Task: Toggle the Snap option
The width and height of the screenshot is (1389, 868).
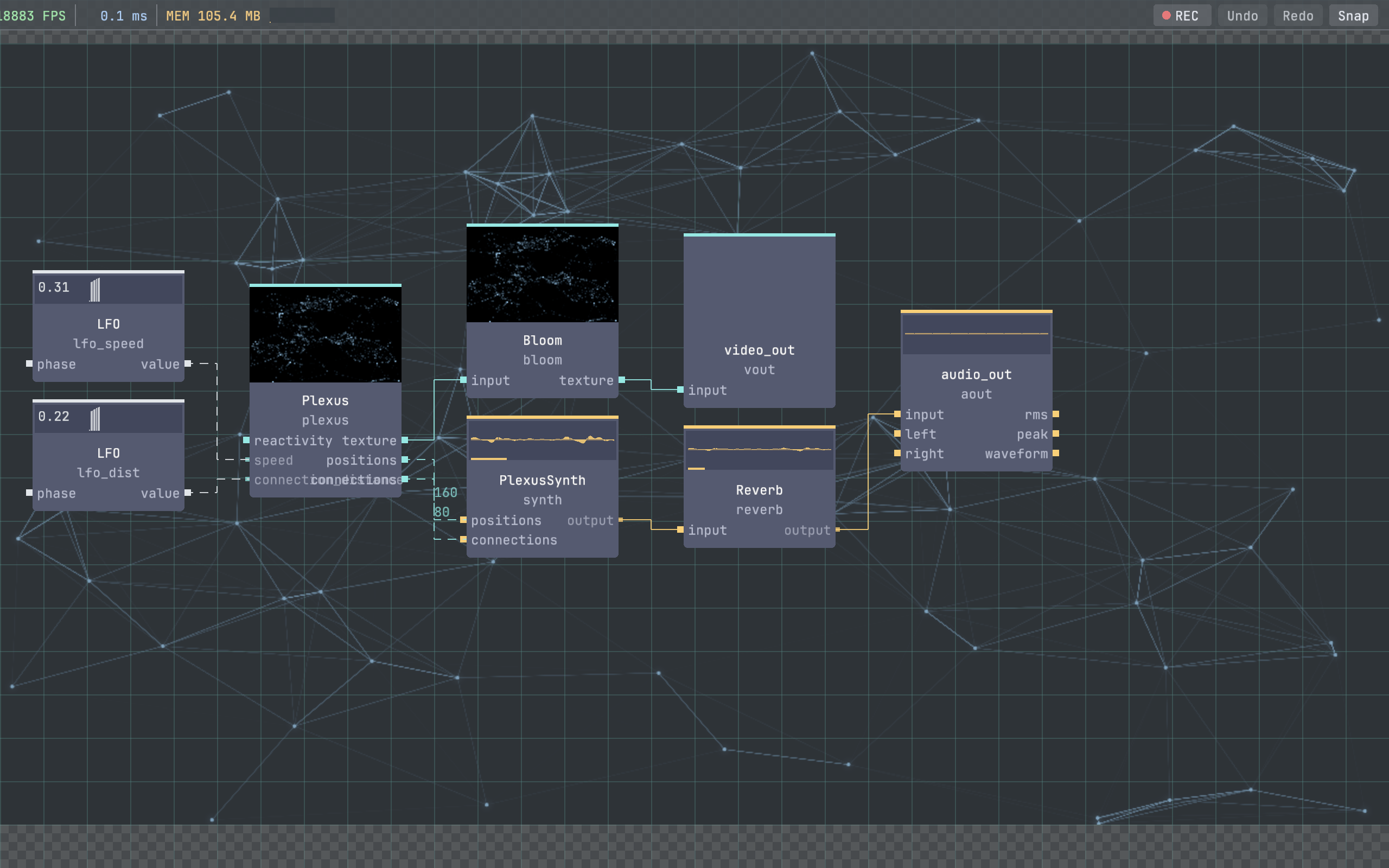Action: pos(1353,16)
